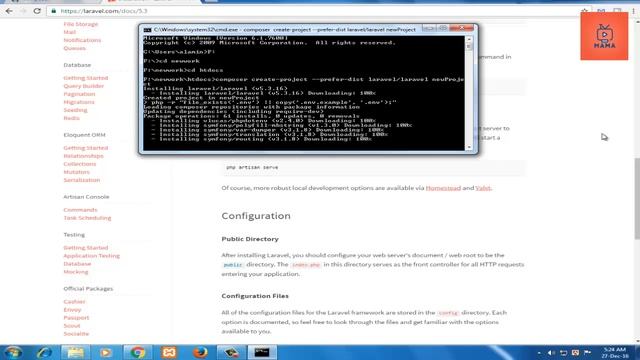Open the Notifications docs link
640x360 pixels.
(82, 40)
